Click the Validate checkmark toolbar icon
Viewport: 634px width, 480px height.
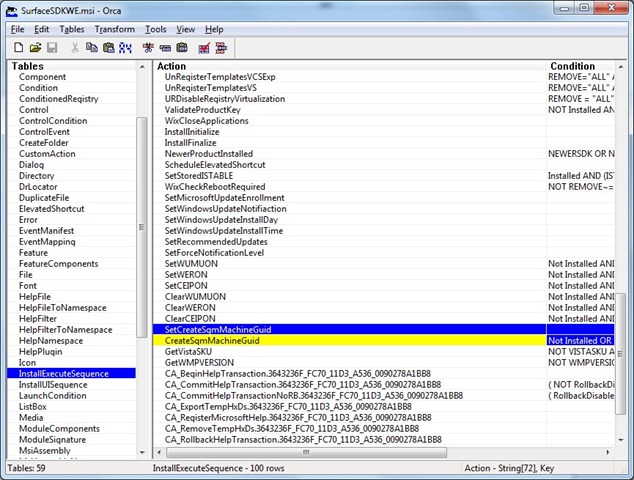click(204, 48)
